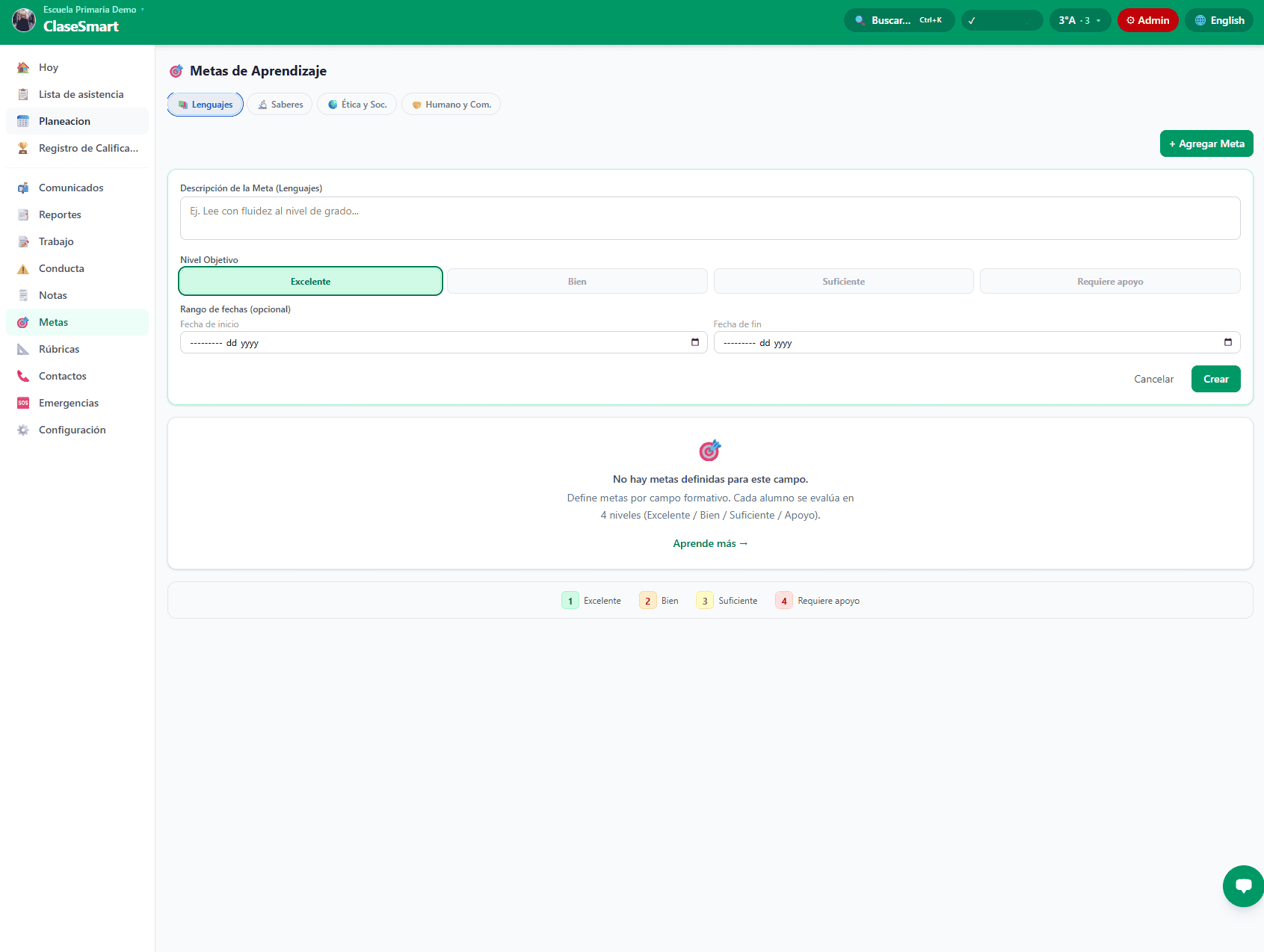The height and width of the screenshot is (952, 1264).
Task: Switch language with the English button
Action: [1219, 20]
